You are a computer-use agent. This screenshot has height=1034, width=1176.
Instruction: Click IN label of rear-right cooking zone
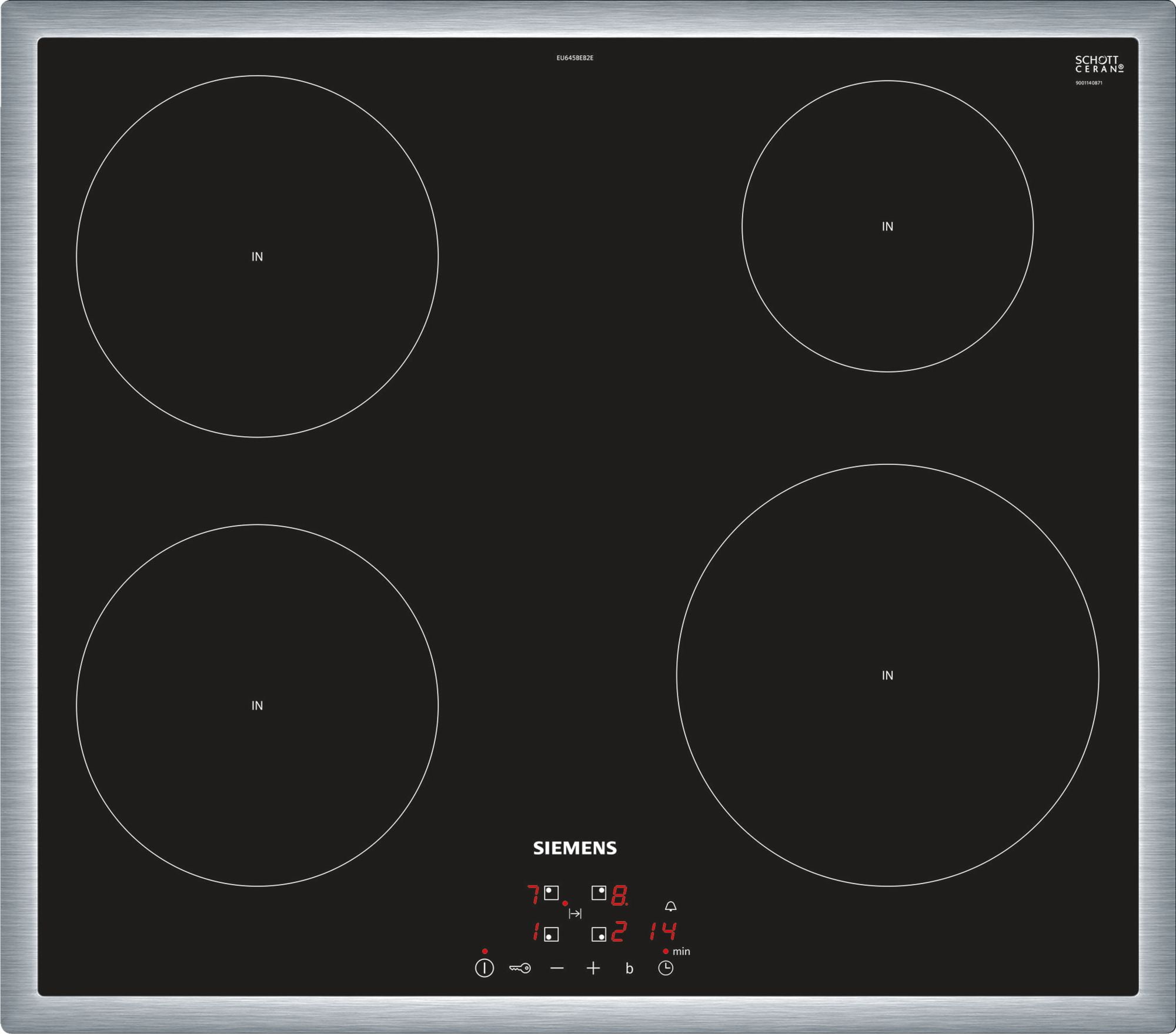pos(887,226)
